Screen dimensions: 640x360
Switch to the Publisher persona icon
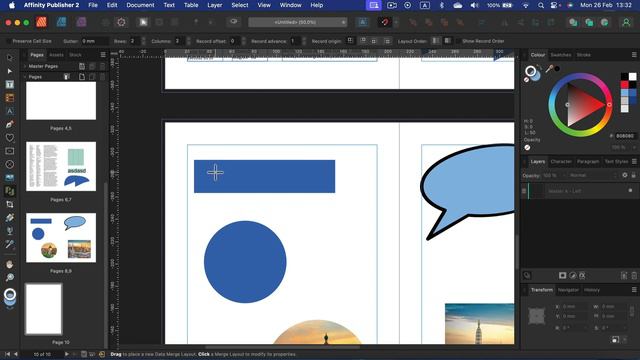tap(41, 22)
